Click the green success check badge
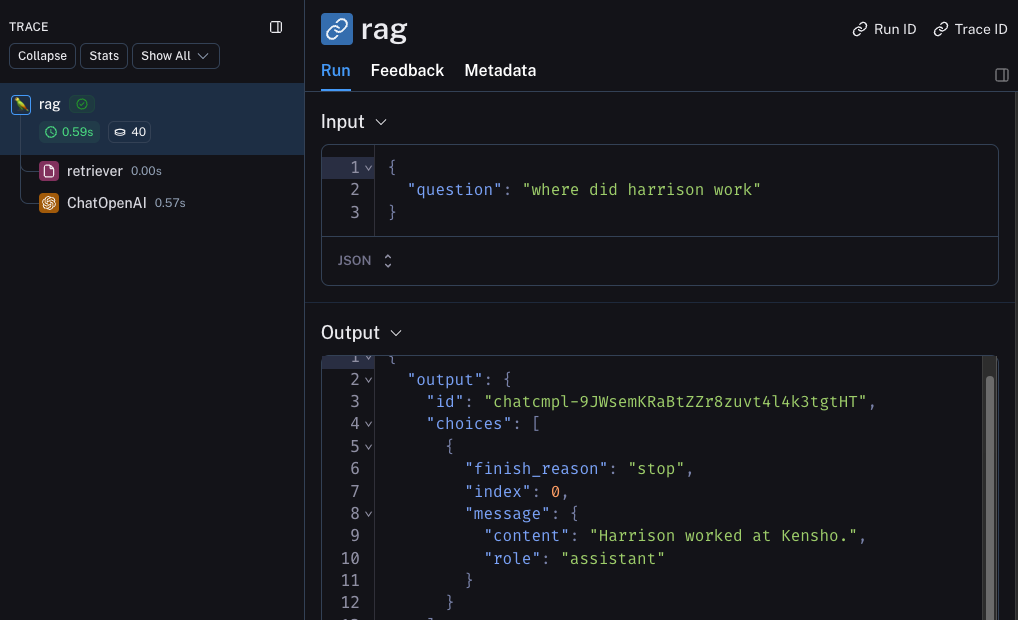This screenshot has height=620, width=1018. [82, 104]
